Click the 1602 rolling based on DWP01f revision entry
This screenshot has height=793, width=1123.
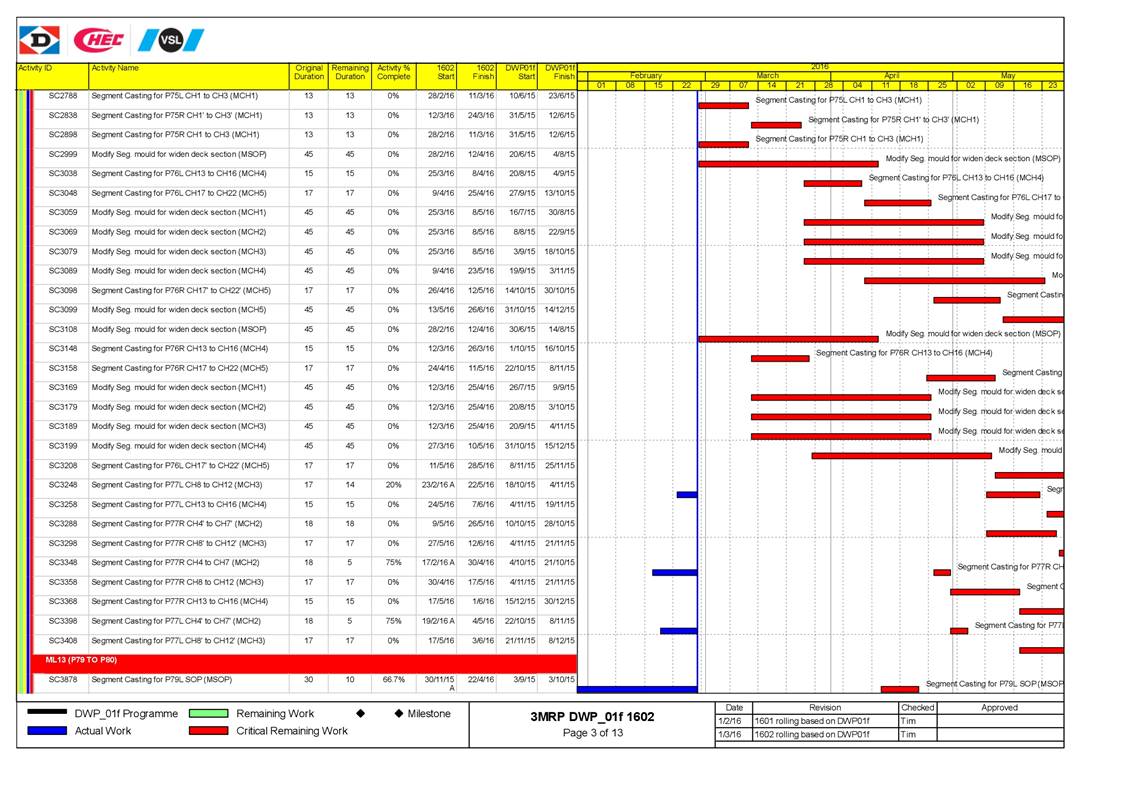pyautogui.click(x=812, y=734)
